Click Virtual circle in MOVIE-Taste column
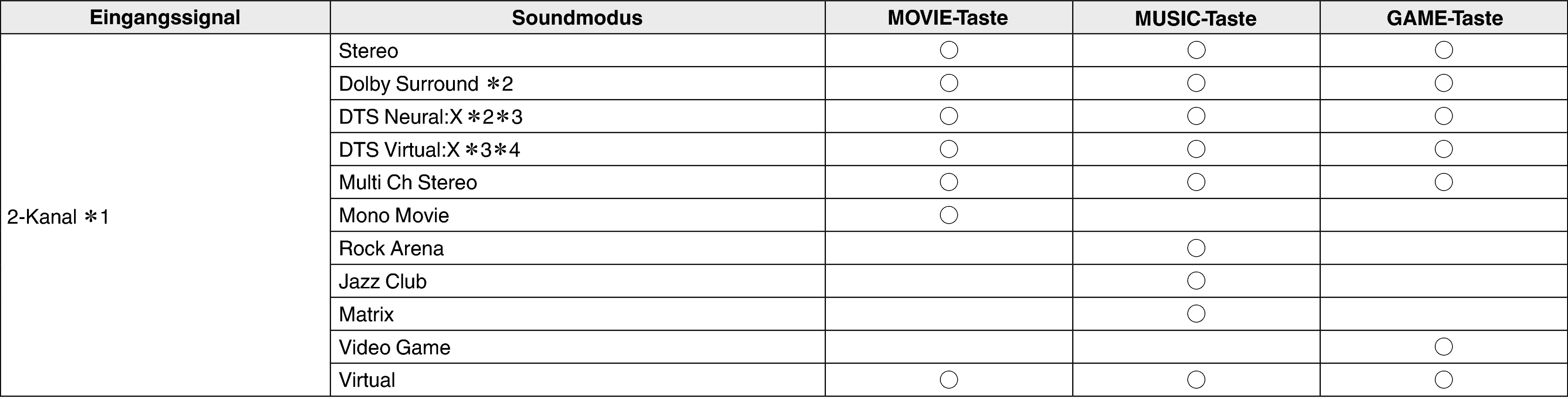1568x399 pixels. [x=948, y=379]
